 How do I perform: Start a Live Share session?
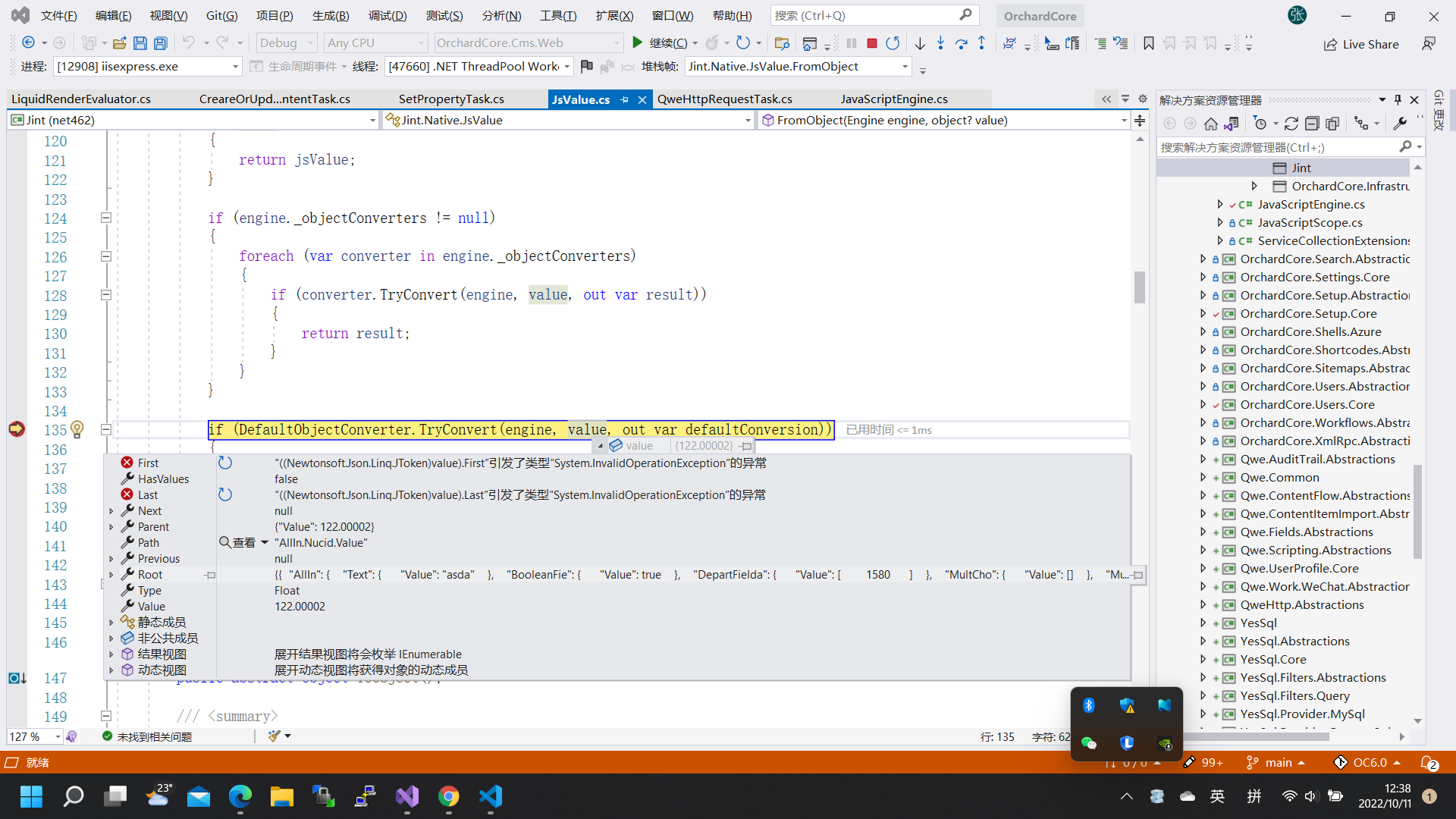(1362, 44)
